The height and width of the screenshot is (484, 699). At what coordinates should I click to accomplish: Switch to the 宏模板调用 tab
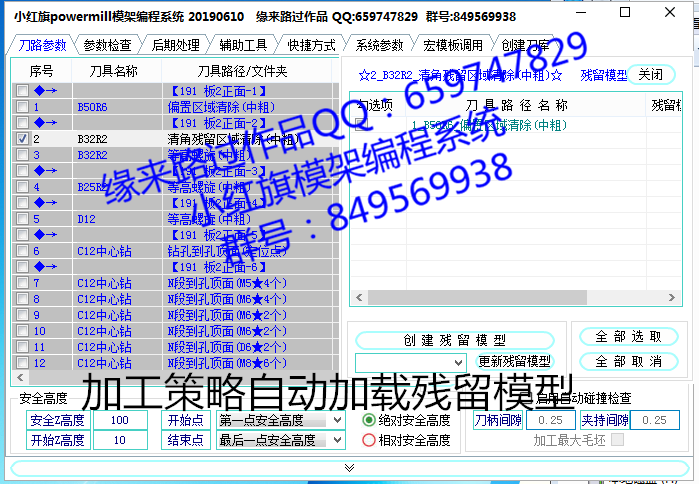click(x=453, y=45)
